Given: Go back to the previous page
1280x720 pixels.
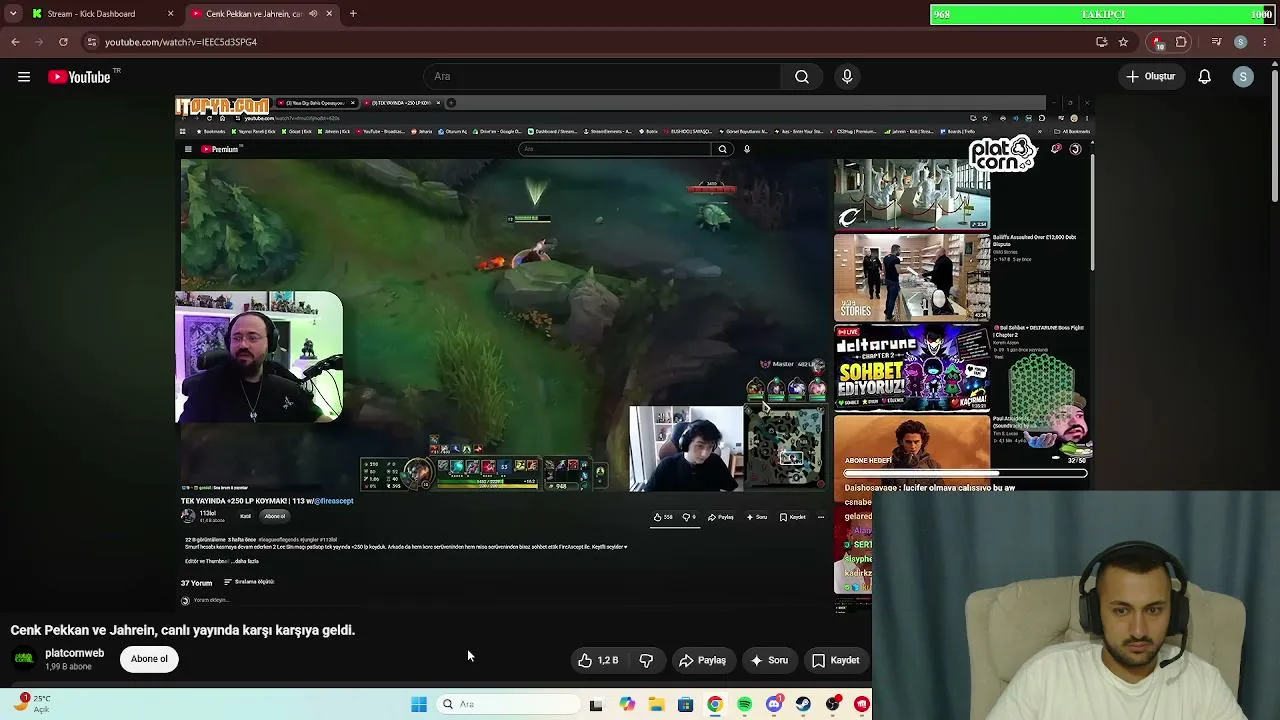Looking at the screenshot, I should pos(15,42).
